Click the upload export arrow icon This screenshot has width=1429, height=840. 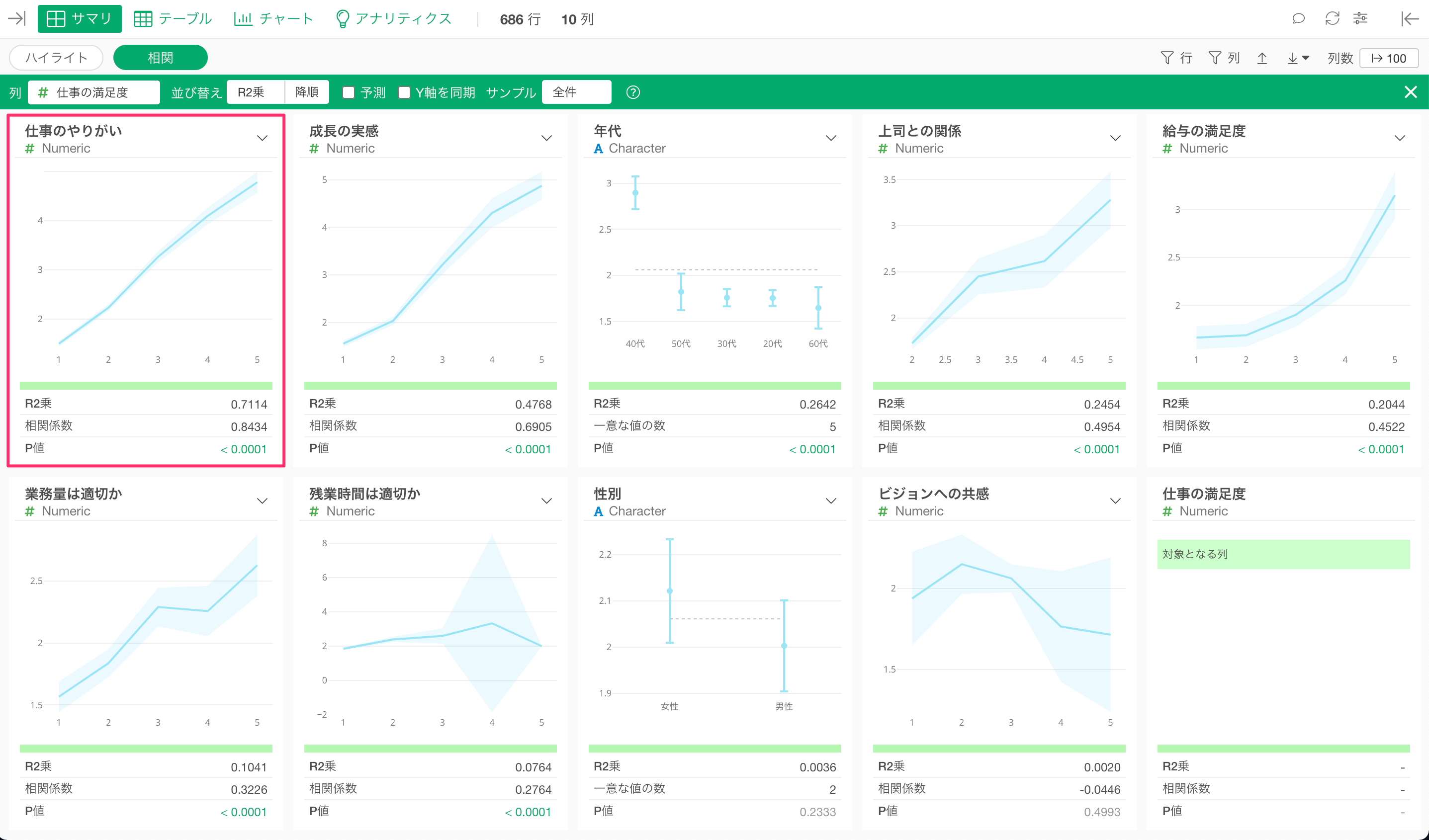tap(1262, 58)
